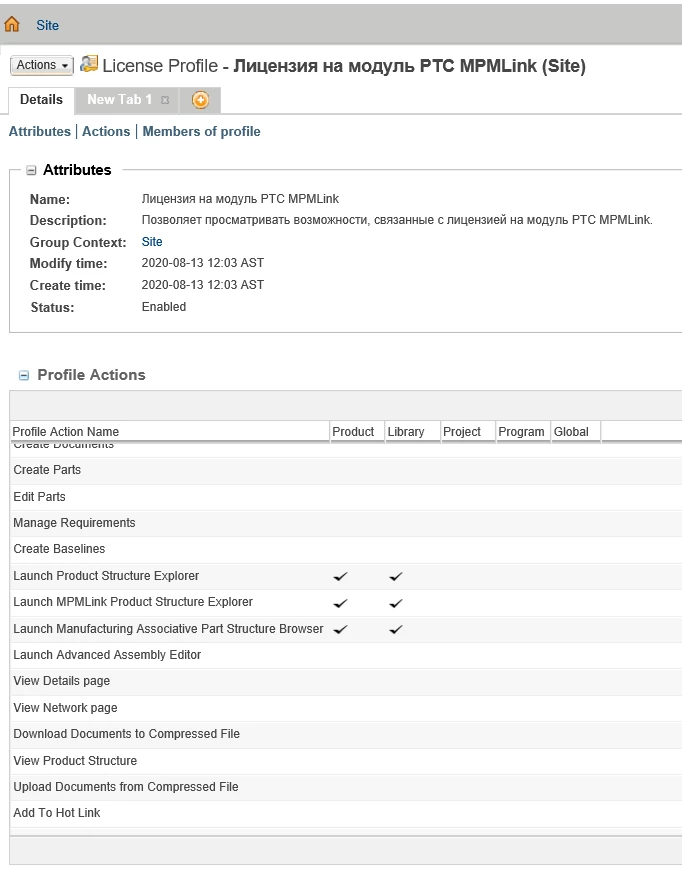Collapse the Profile Actions section
This screenshot has width=682, height=884.
[x=24, y=375]
